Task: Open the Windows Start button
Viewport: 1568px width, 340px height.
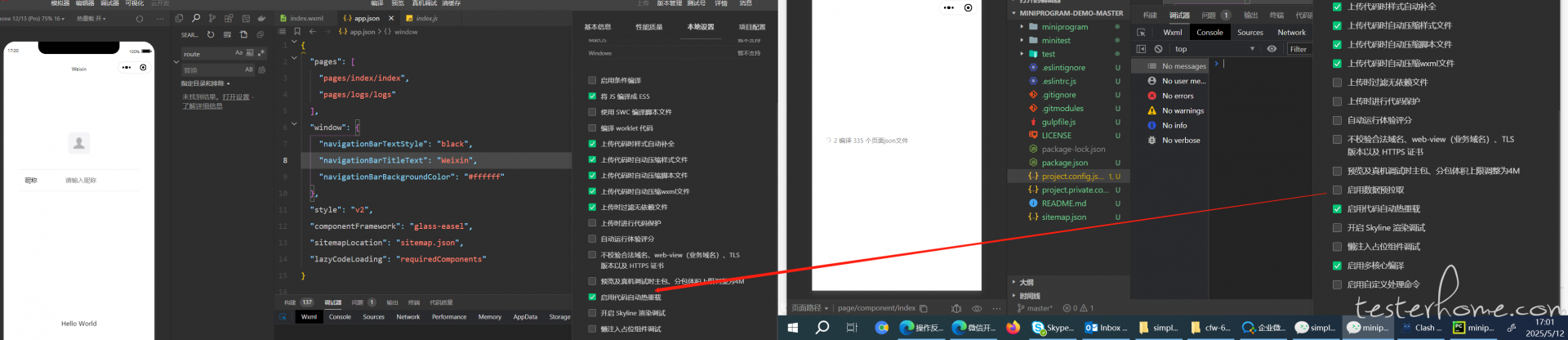Action: (792, 328)
